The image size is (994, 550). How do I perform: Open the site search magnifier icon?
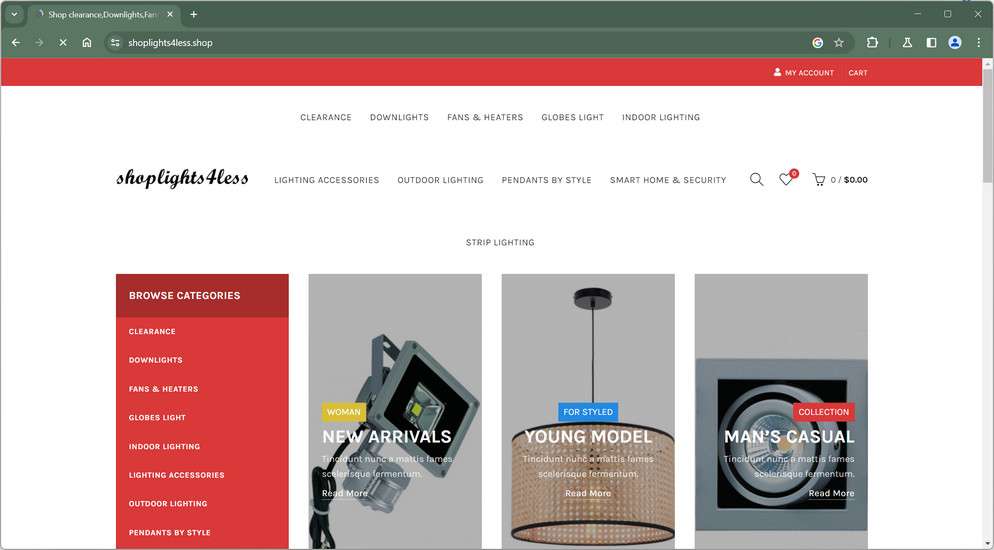(756, 180)
